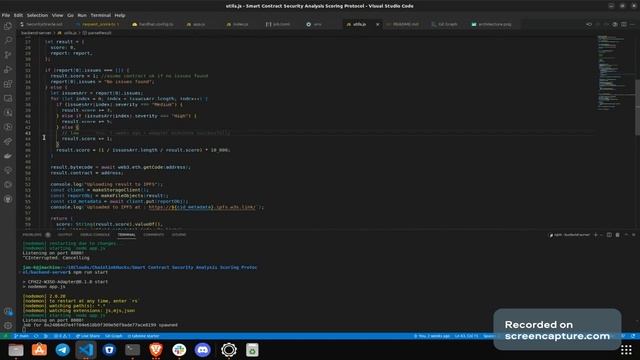Show the OUTPUT panel tab
The width and height of the screenshot is (640, 360).
coord(65,235)
